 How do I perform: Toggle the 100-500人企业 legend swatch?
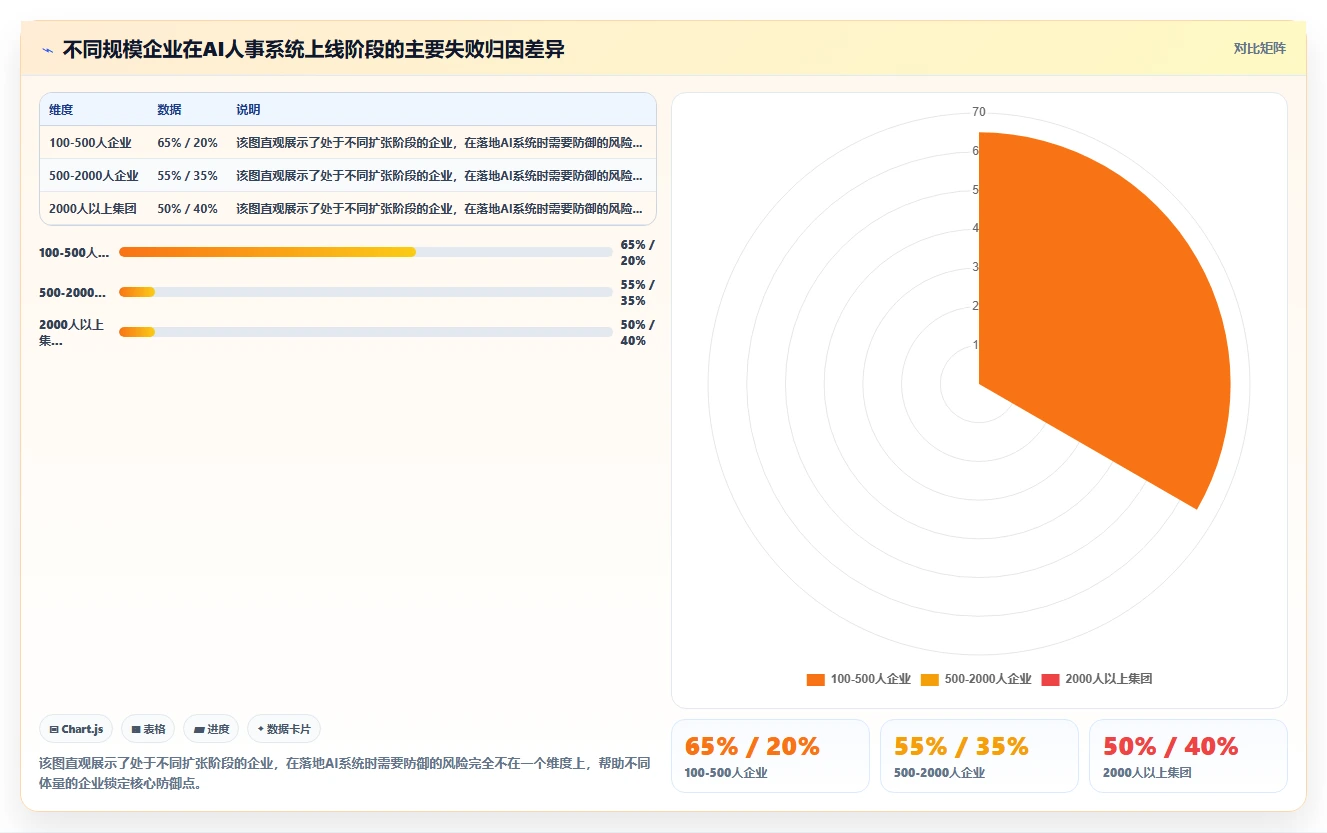pos(816,679)
